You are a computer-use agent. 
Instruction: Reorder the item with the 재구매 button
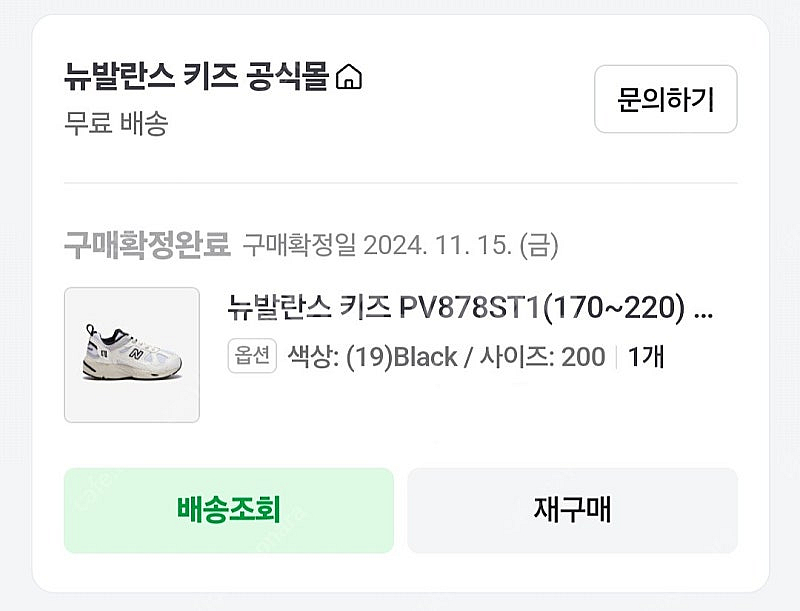pyautogui.click(x=572, y=510)
